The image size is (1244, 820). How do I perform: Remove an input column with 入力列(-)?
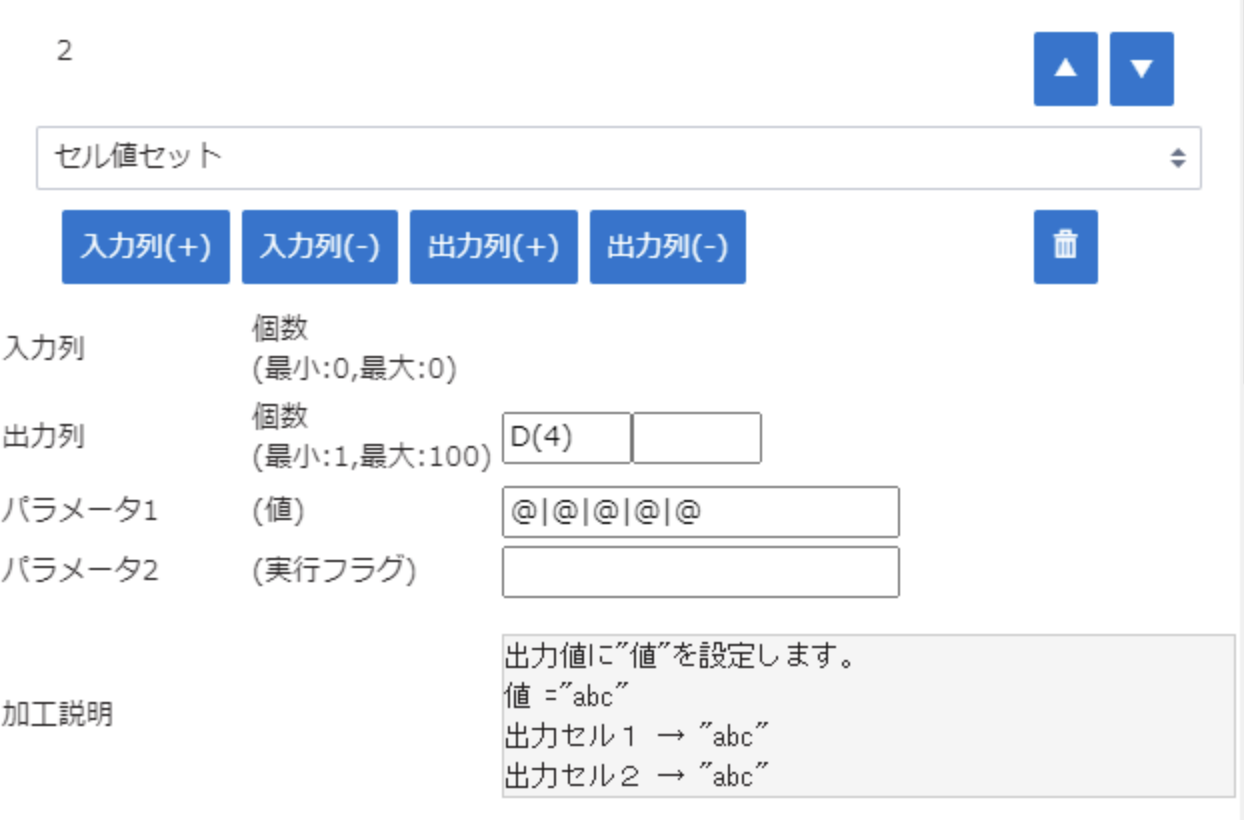(319, 247)
